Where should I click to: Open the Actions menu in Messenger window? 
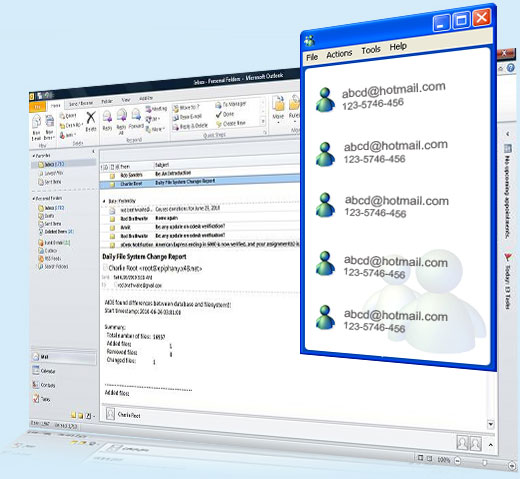point(339,54)
